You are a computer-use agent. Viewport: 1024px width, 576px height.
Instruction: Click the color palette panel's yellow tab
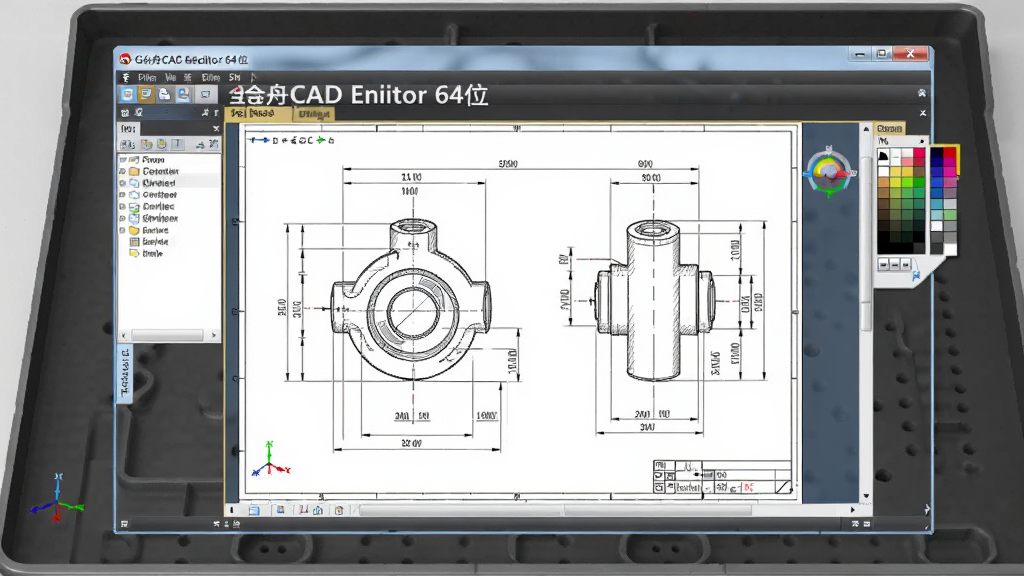coord(889,128)
